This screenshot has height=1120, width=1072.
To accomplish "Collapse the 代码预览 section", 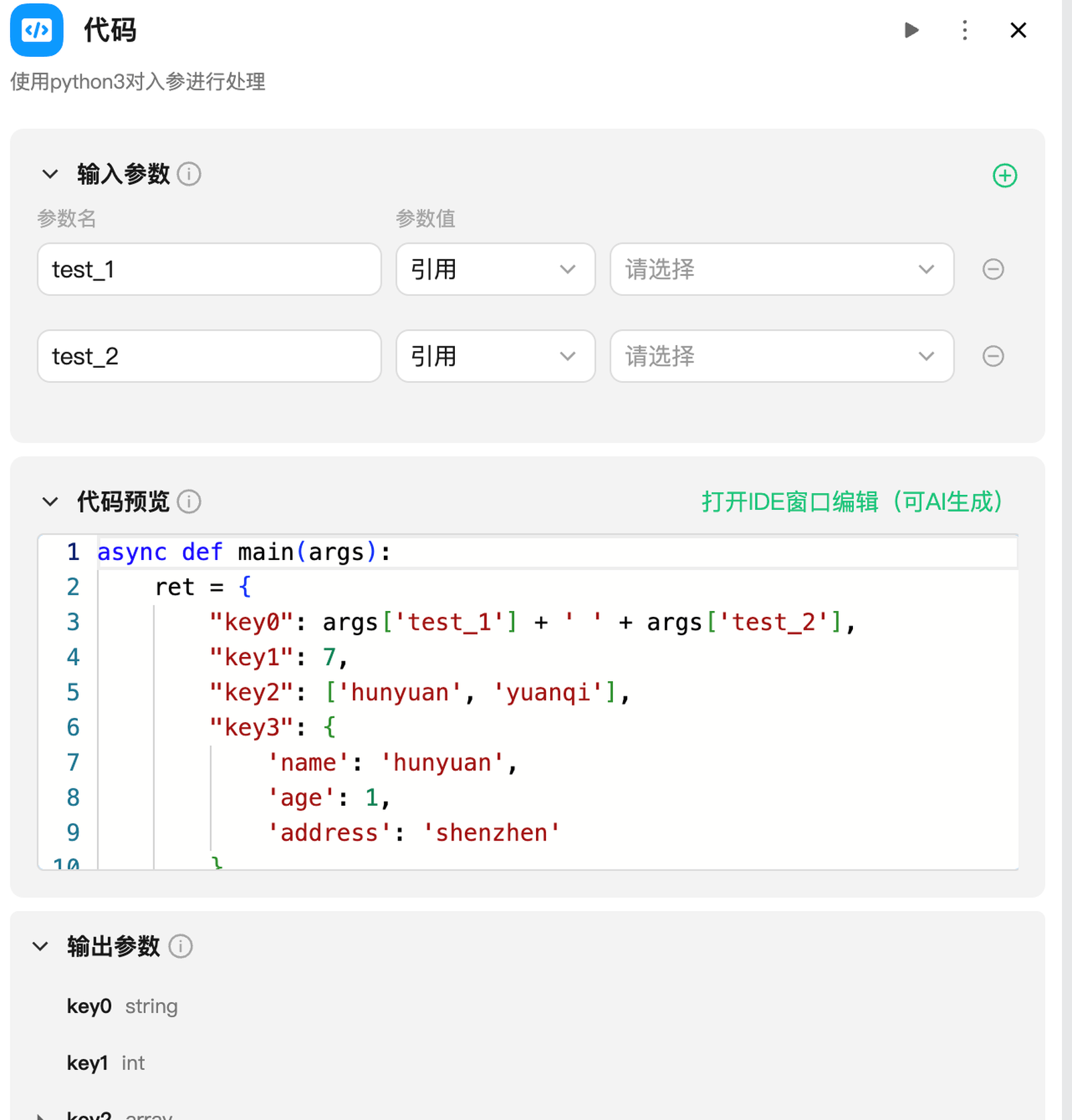I will (50, 502).
